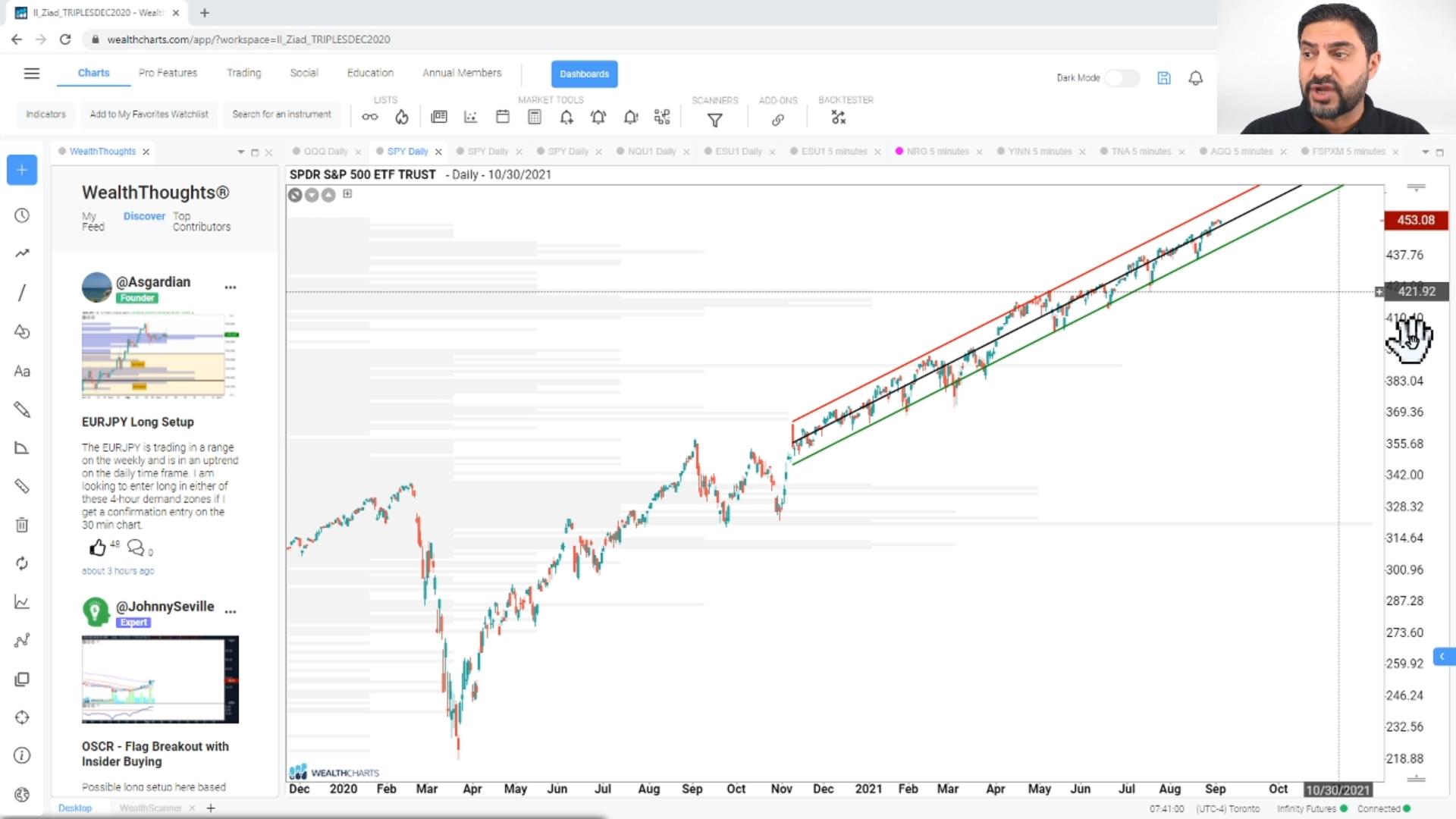Comment on the EURJPY Long Setup post

pyautogui.click(x=136, y=548)
